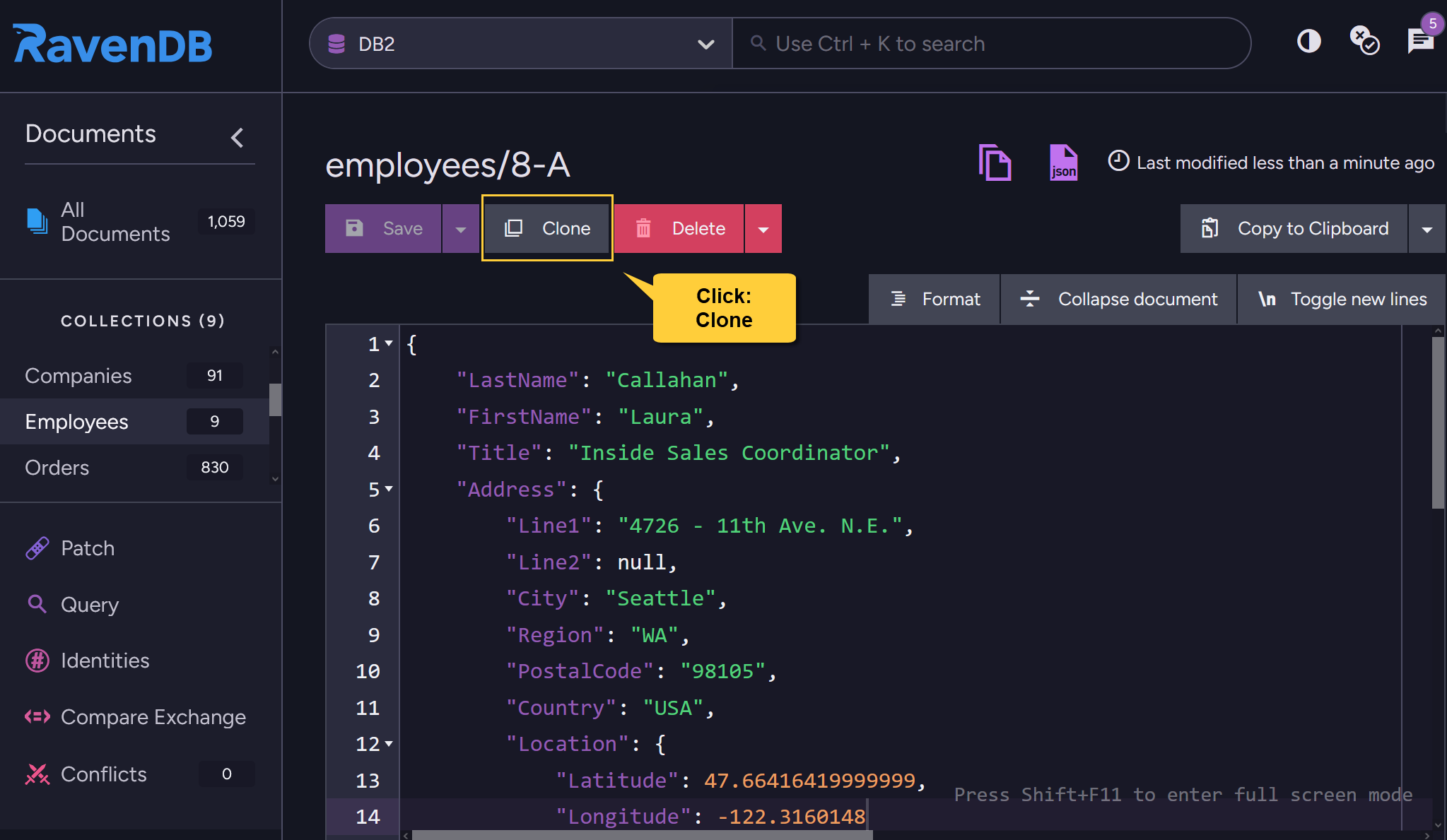Click the purple json file icon
This screenshot has width=1447, height=840.
pyautogui.click(x=1063, y=162)
